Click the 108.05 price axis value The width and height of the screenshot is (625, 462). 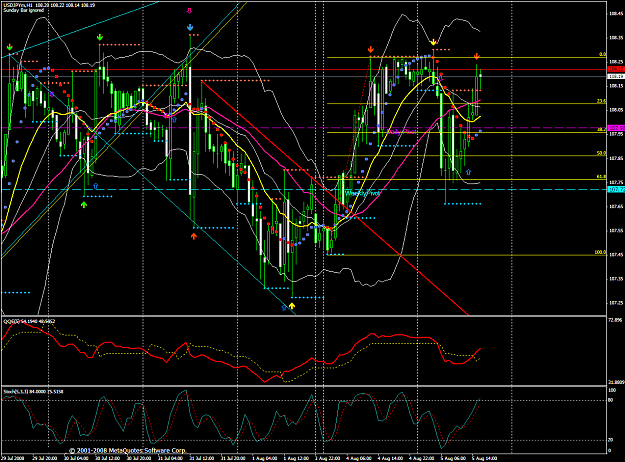[x=616, y=110]
